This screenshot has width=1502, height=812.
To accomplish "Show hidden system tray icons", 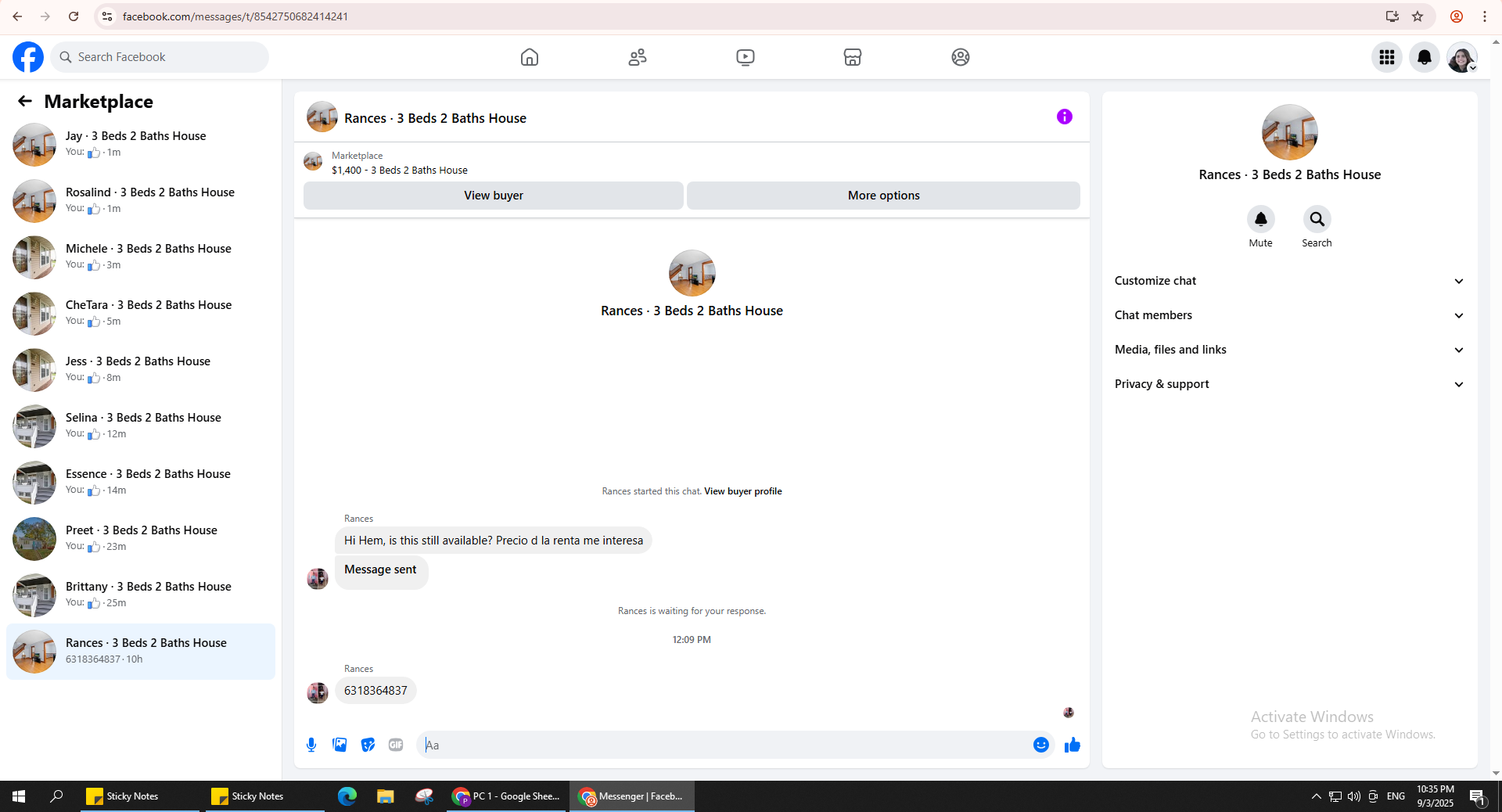I will [1317, 796].
